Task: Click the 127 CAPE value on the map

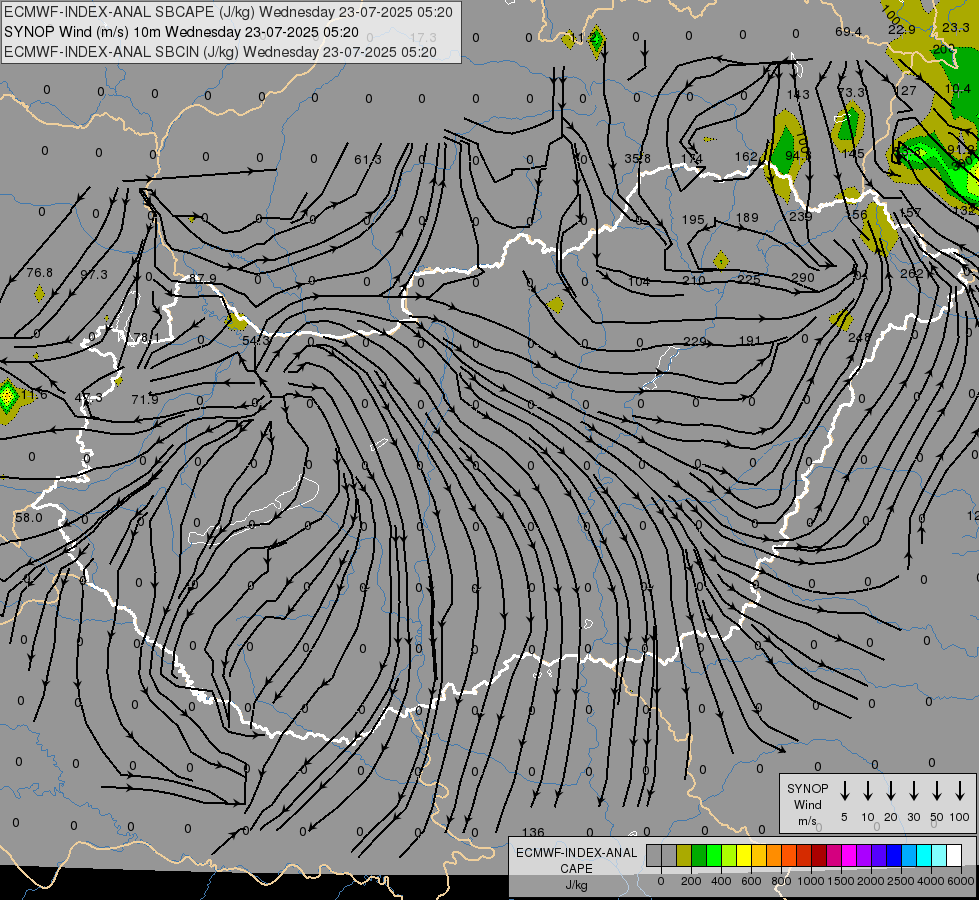Action: click(905, 91)
